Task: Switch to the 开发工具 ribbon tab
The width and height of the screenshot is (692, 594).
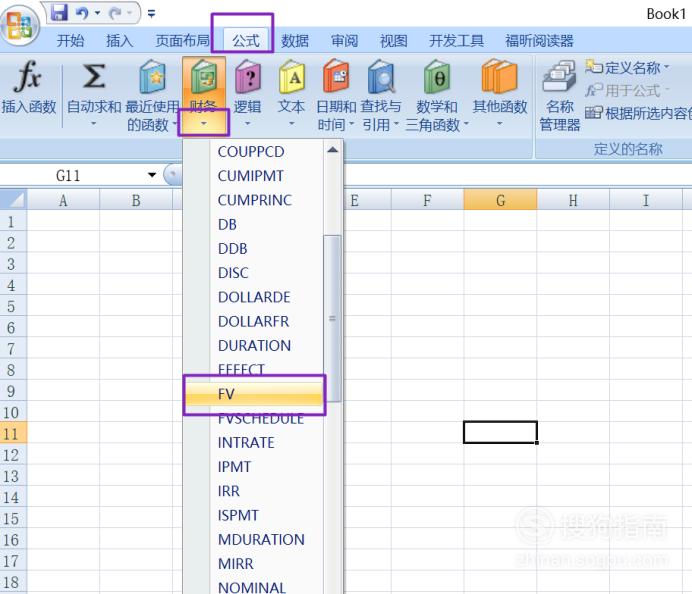Action: coord(456,41)
